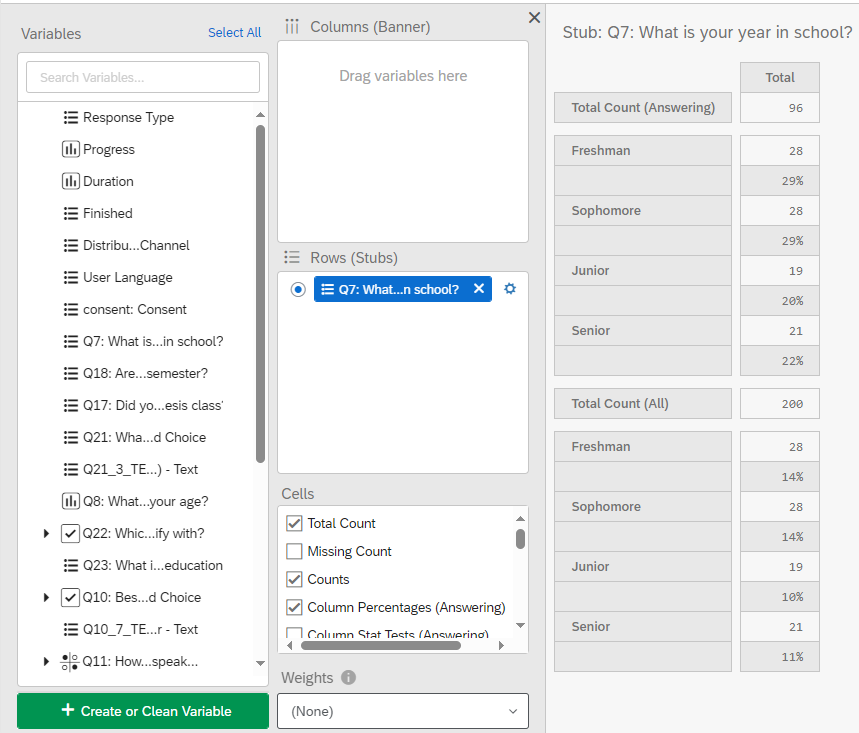Click the Columns (Banner) header icon

coord(292,26)
